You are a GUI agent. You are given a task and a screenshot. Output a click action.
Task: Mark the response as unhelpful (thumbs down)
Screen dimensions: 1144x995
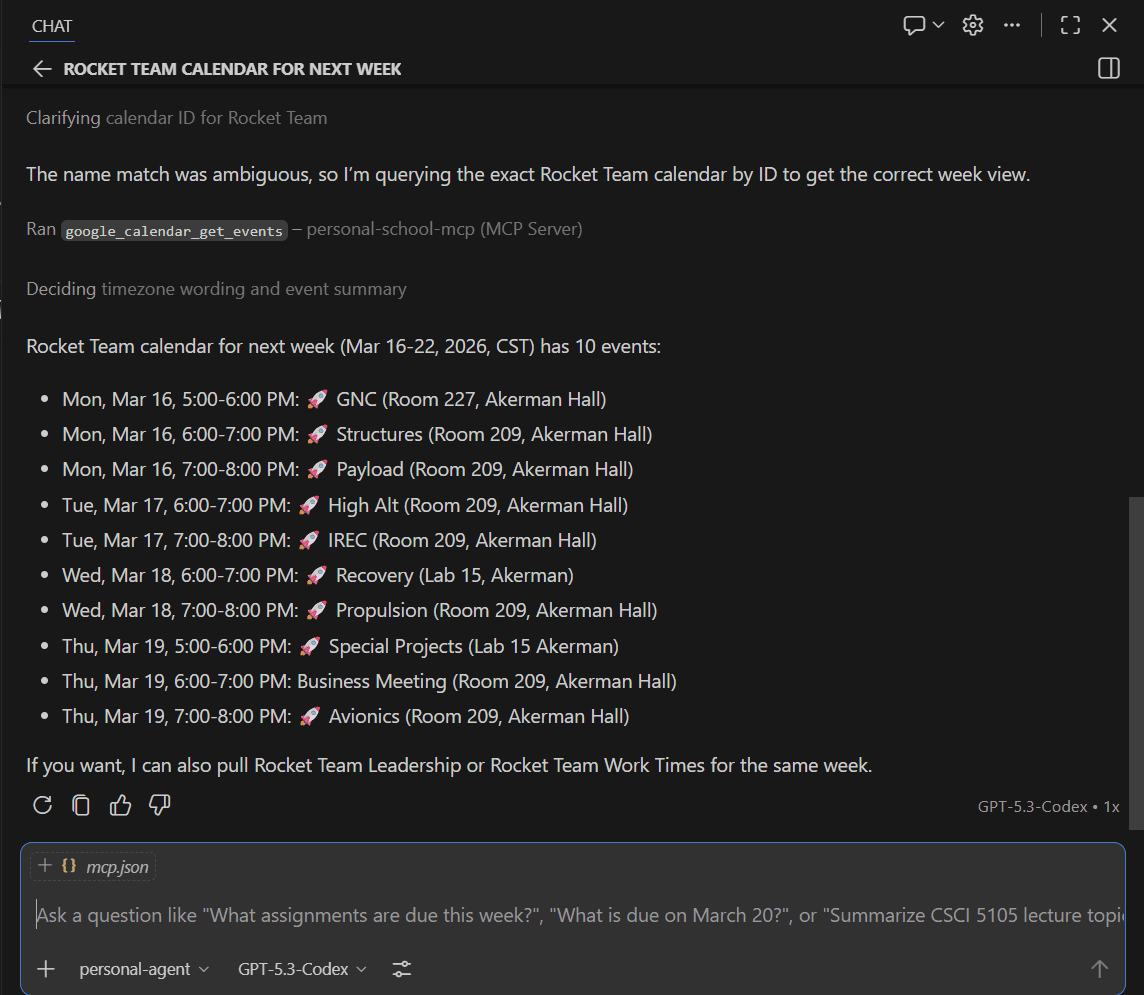[160, 805]
